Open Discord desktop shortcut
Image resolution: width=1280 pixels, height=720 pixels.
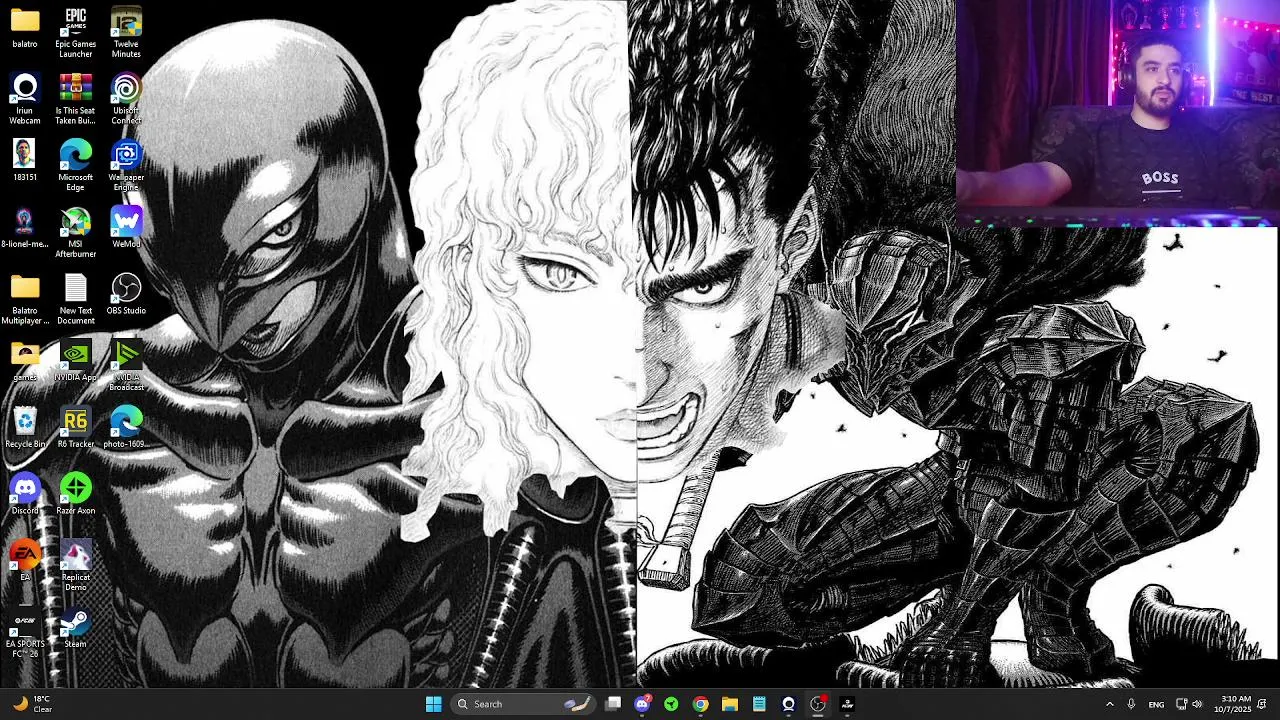[25, 494]
